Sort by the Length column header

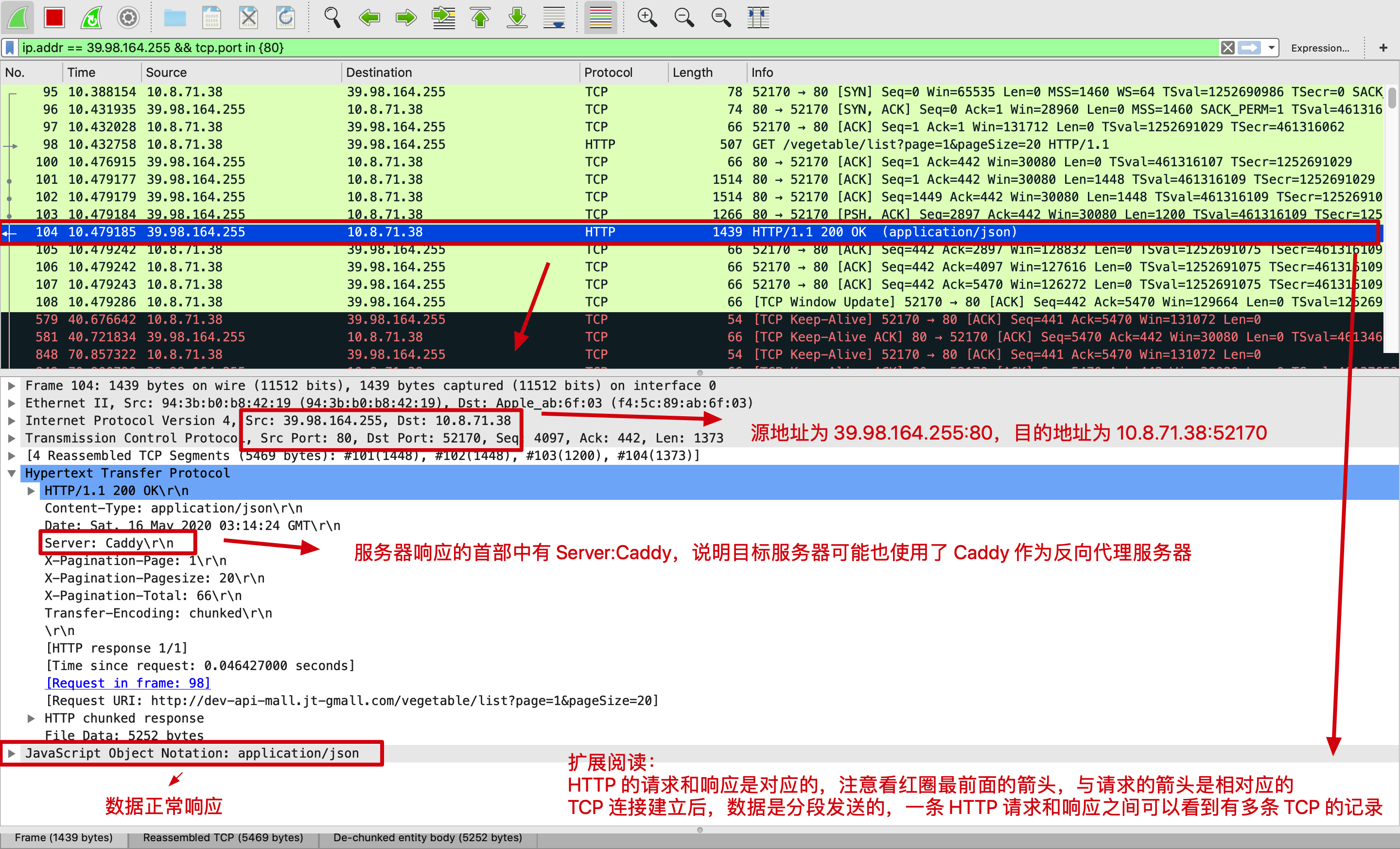[707, 72]
